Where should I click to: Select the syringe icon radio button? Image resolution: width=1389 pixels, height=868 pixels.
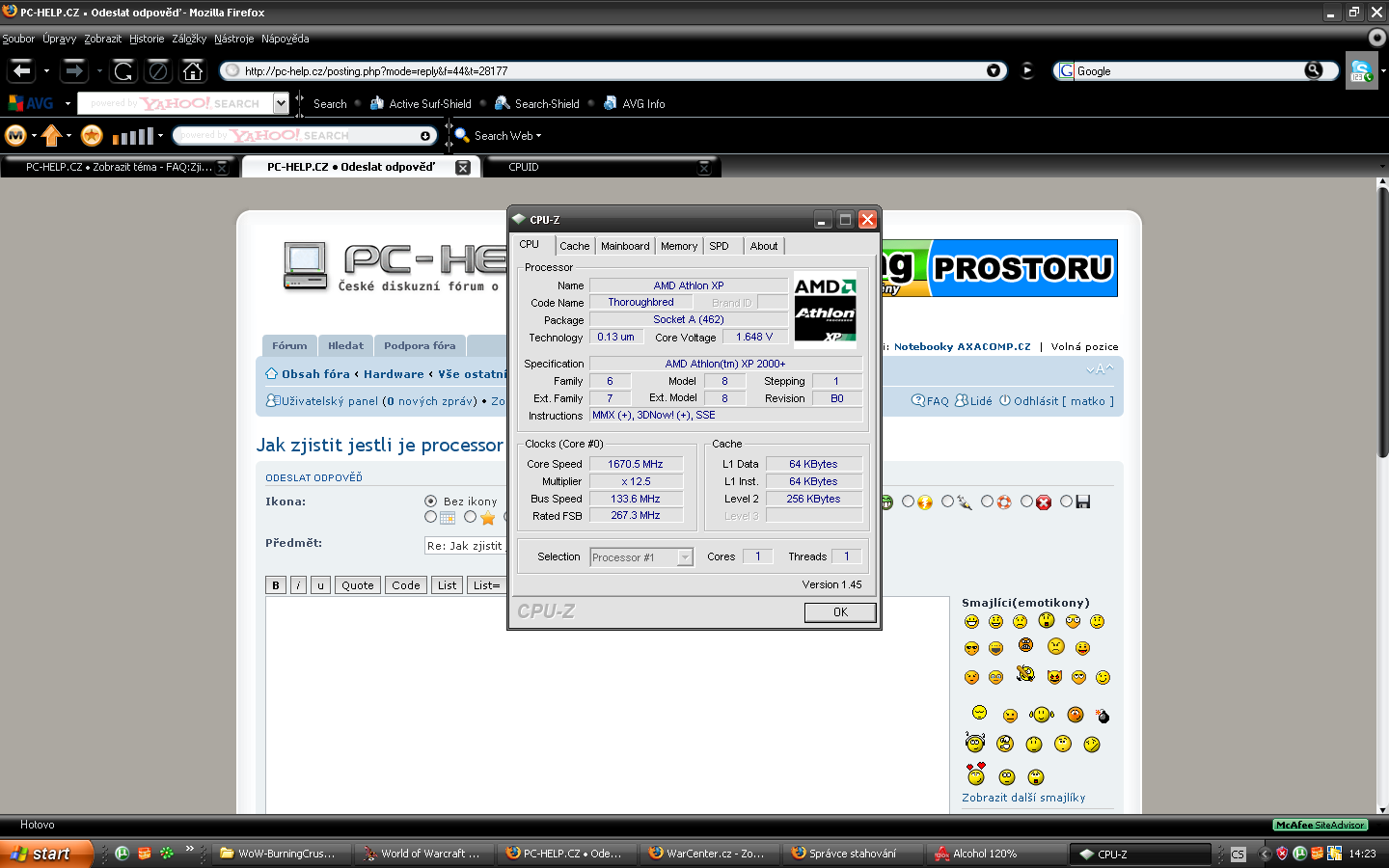point(947,502)
